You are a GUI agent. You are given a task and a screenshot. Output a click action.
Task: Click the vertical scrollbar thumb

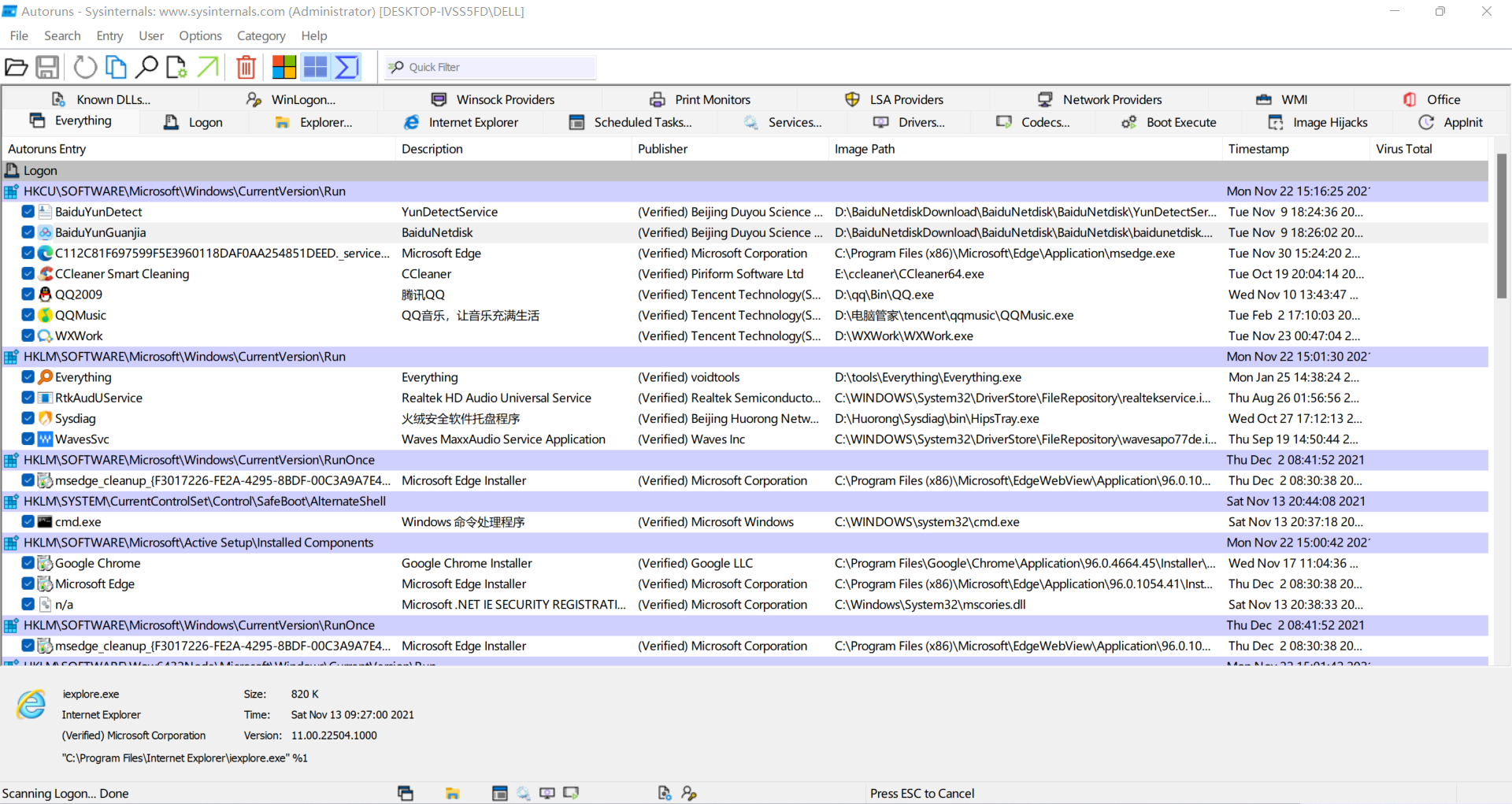pyautogui.click(x=1501, y=226)
